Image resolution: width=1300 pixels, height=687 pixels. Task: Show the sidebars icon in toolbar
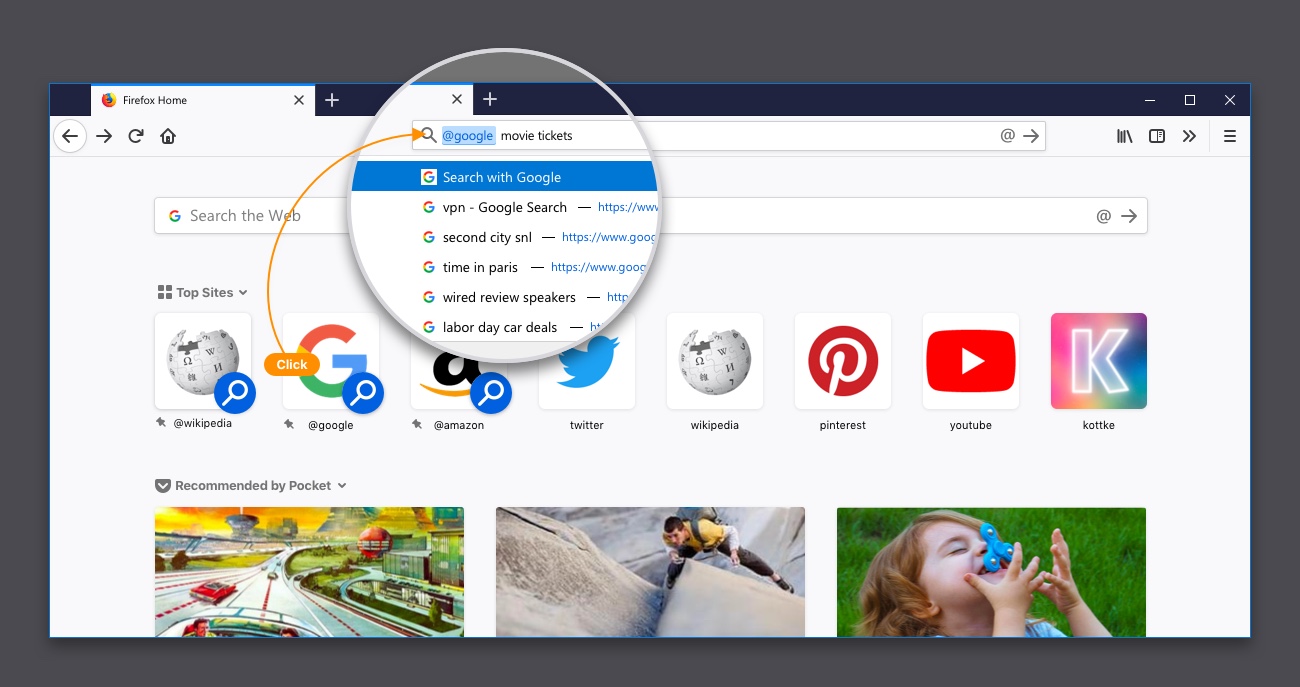click(1157, 136)
